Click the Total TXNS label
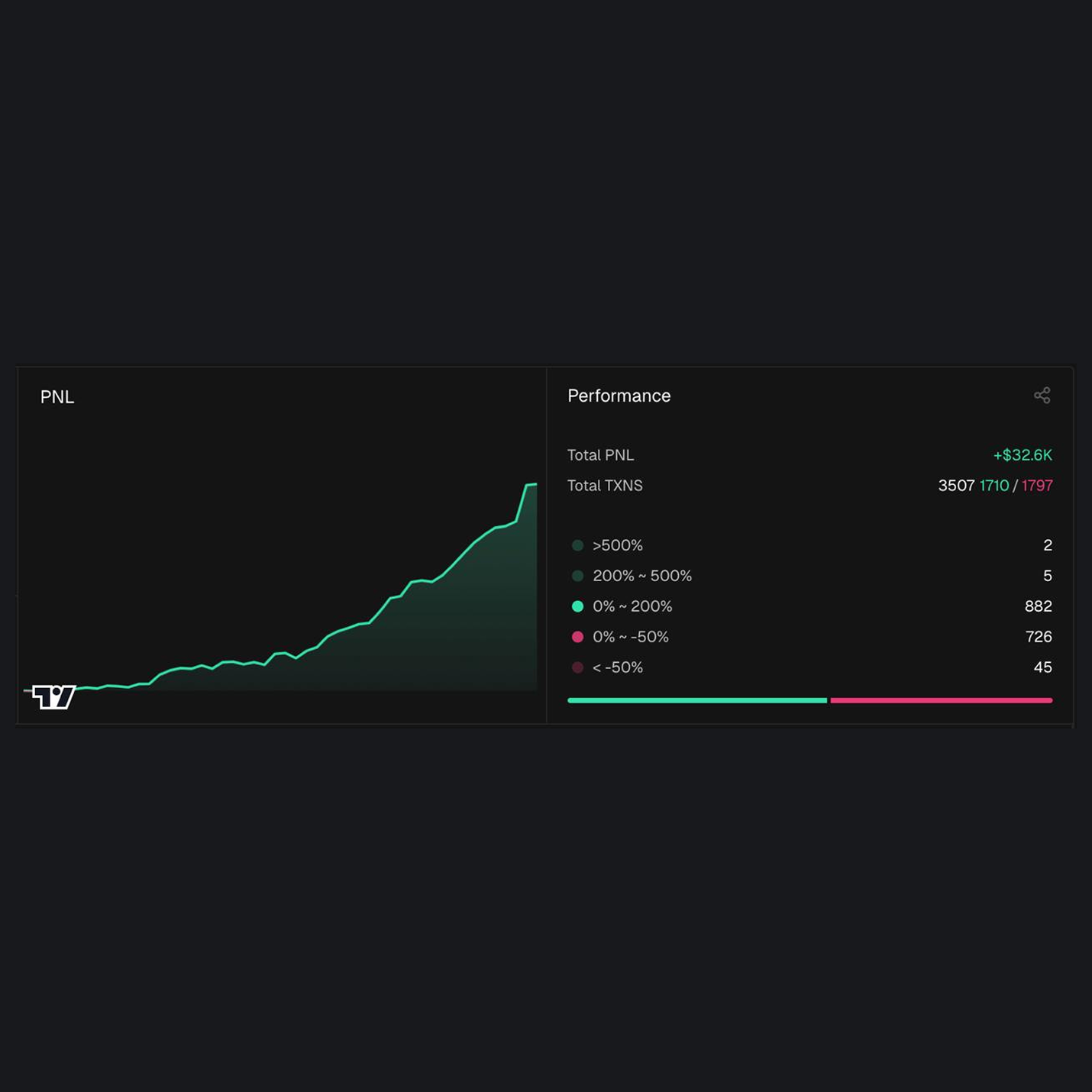 pos(605,486)
